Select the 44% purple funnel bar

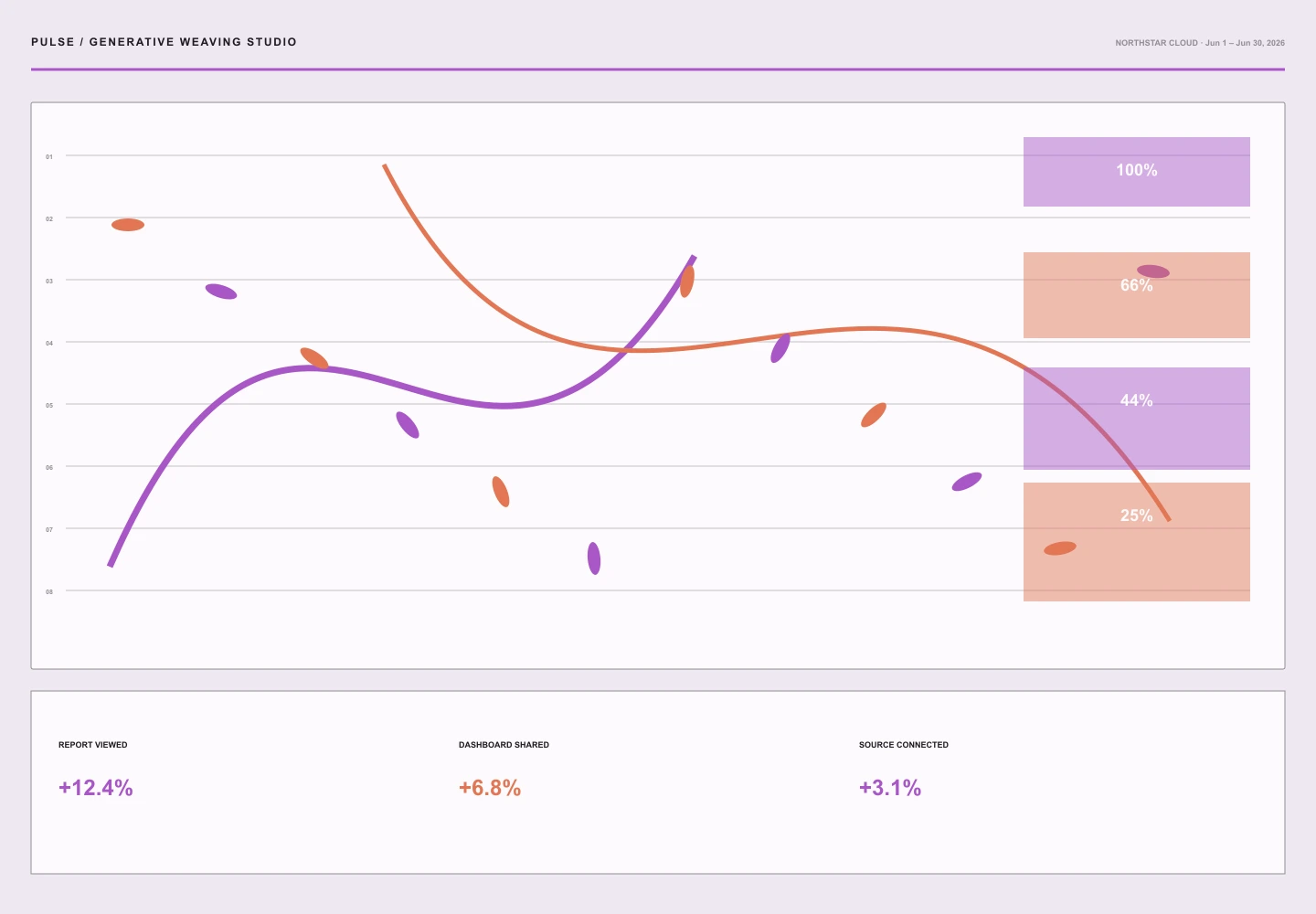1136,419
